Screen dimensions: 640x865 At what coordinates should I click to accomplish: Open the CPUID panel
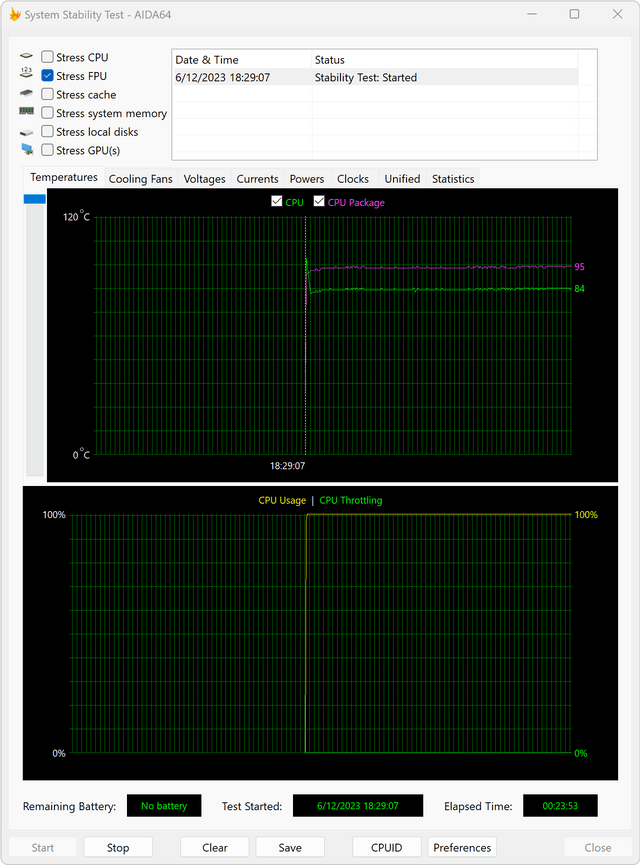(x=386, y=847)
